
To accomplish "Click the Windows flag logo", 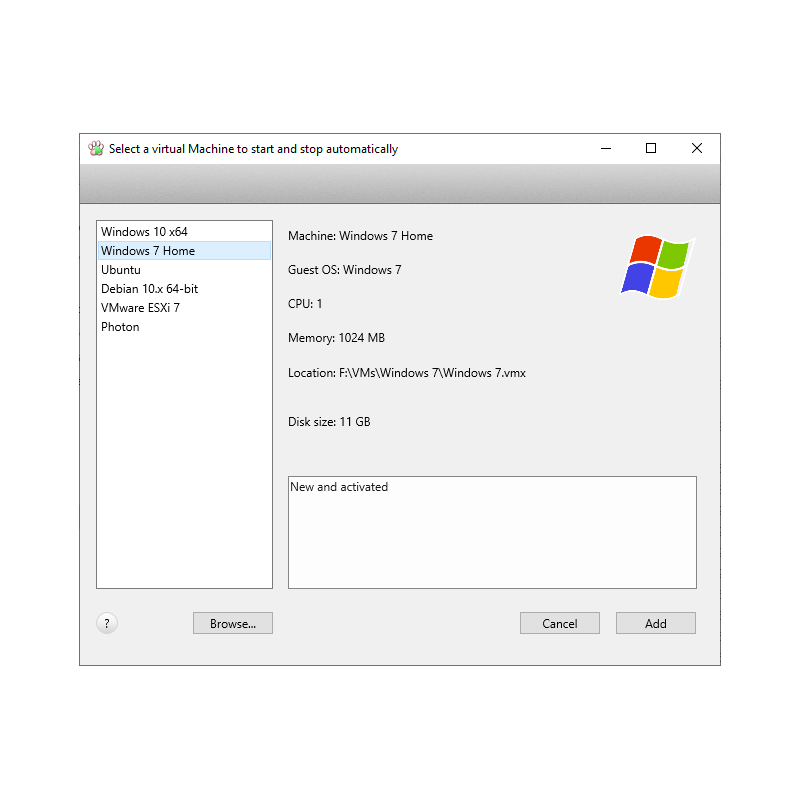I will pos(656,267).
